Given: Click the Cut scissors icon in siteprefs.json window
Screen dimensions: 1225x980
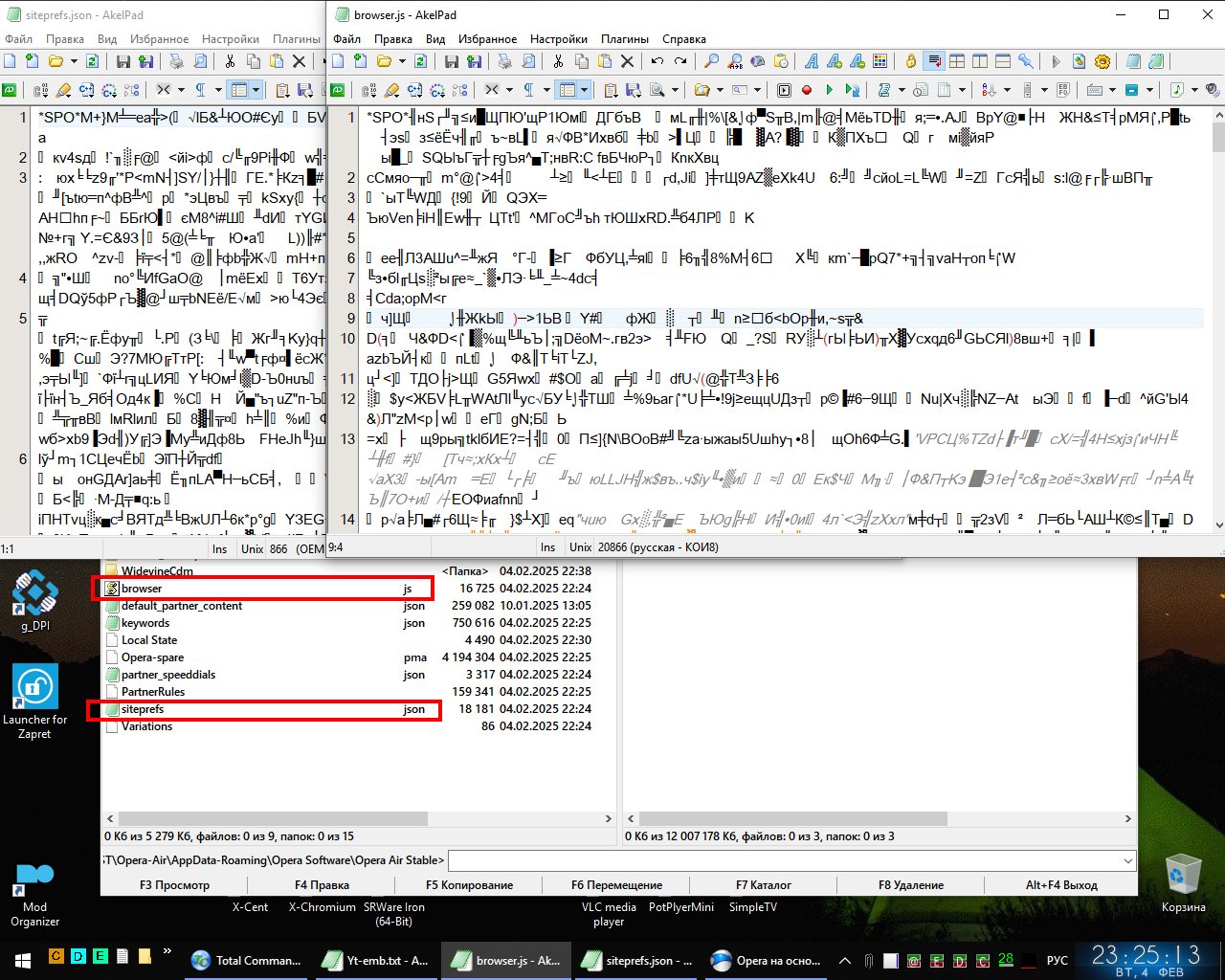Looking at the screenshot, I should (230, 61).
